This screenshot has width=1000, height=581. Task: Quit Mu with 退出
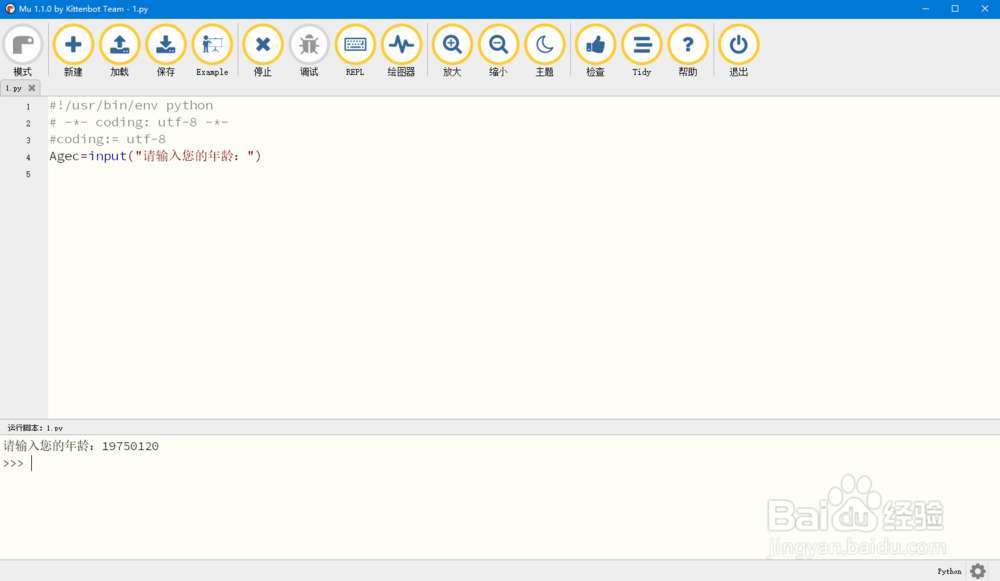(739, 51)
